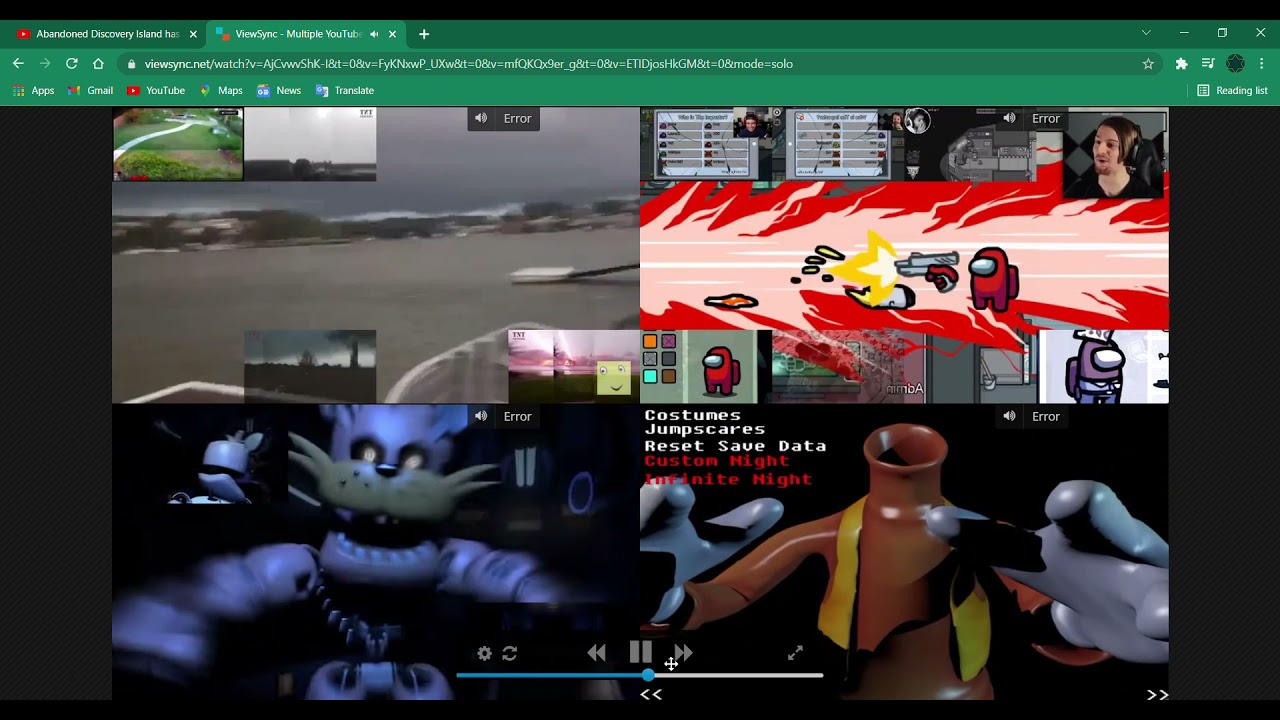This screenshot has height=720, width=1280.
Task: Toggle sound on the Among Us video
Action: [1009, 118]
